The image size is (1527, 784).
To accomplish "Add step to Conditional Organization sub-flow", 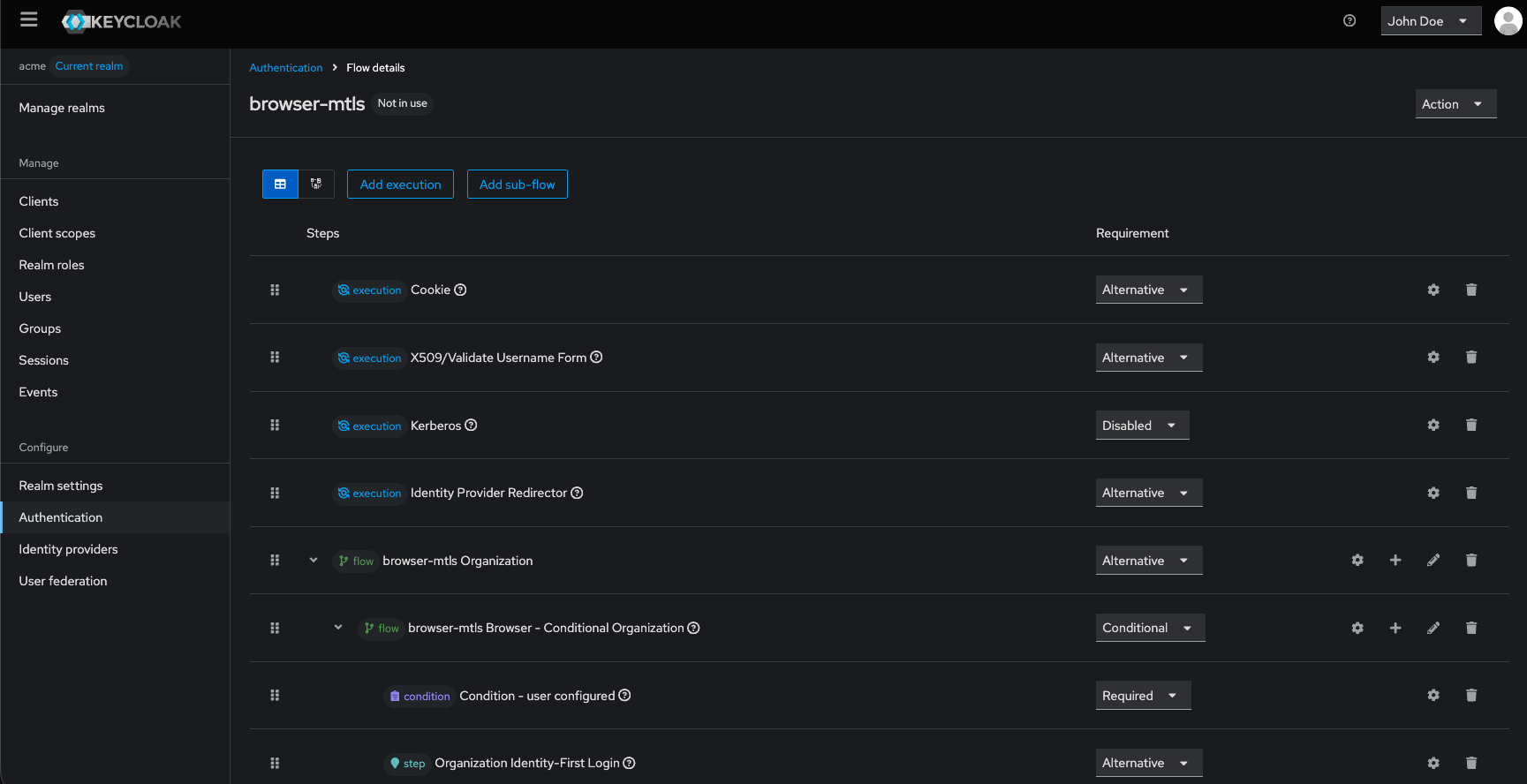I will [1395, 628].
